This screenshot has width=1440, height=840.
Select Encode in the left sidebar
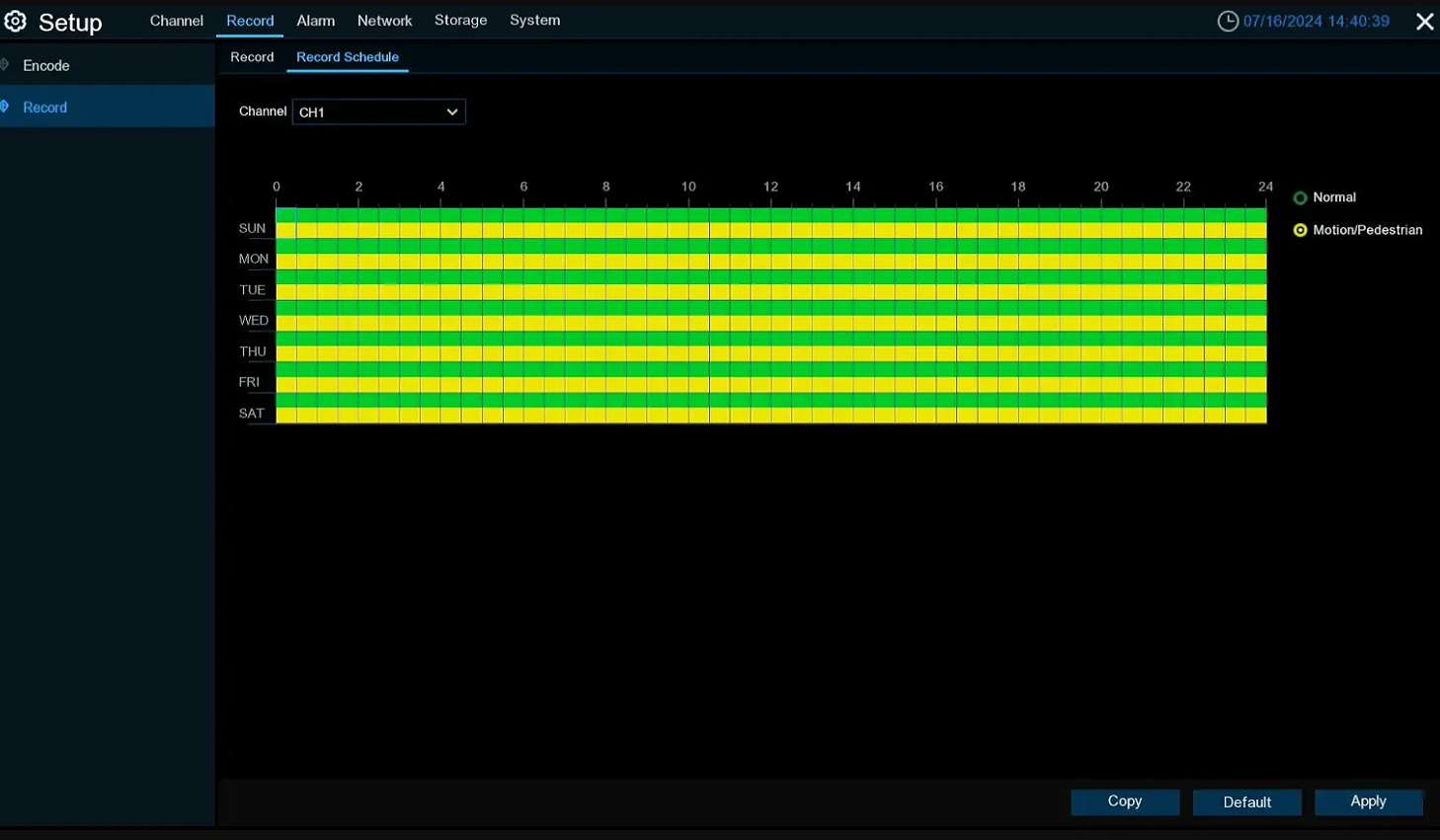tap(46, 65)
